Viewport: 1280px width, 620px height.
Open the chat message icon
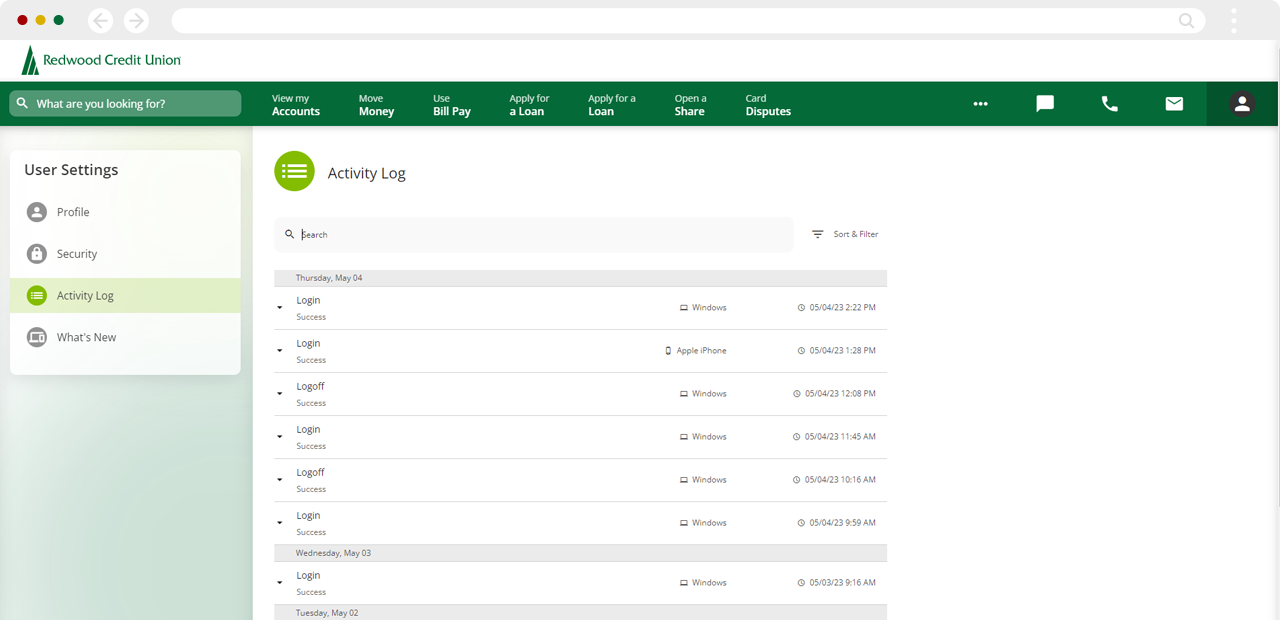(x=1045, y=104)
